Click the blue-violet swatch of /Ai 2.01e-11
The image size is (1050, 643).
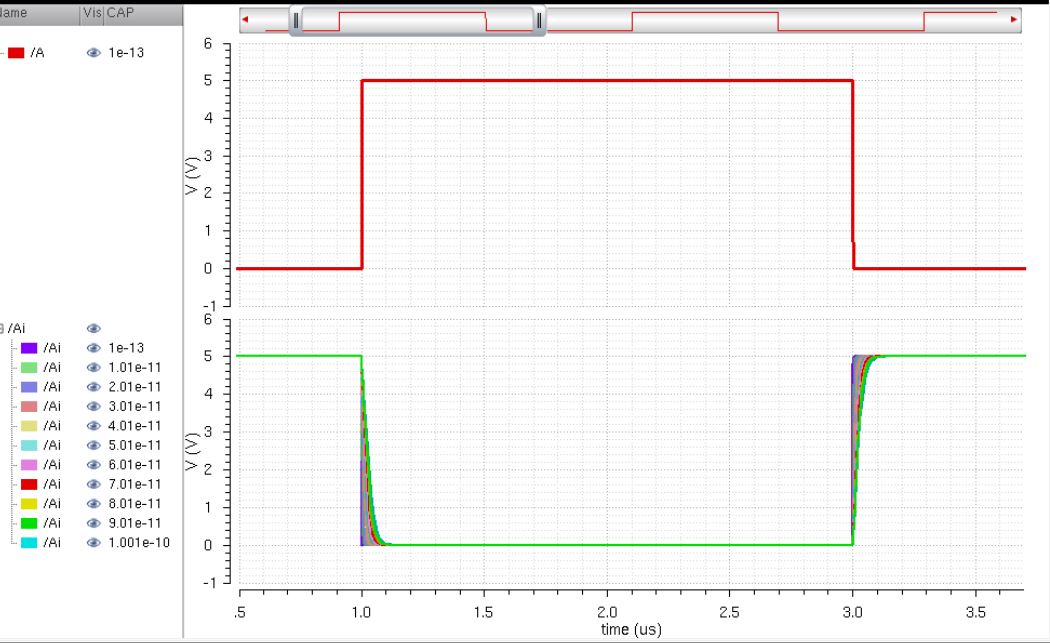click(x=29, y=386)
